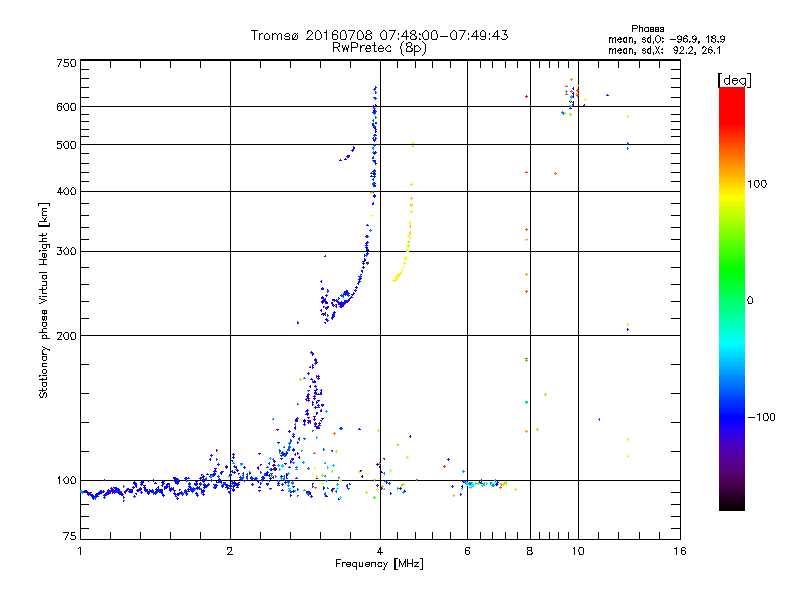This screenshot has width=800, height=600.
Task: Click the x-axis tick label '8'
Action: (x=530, y=551)
